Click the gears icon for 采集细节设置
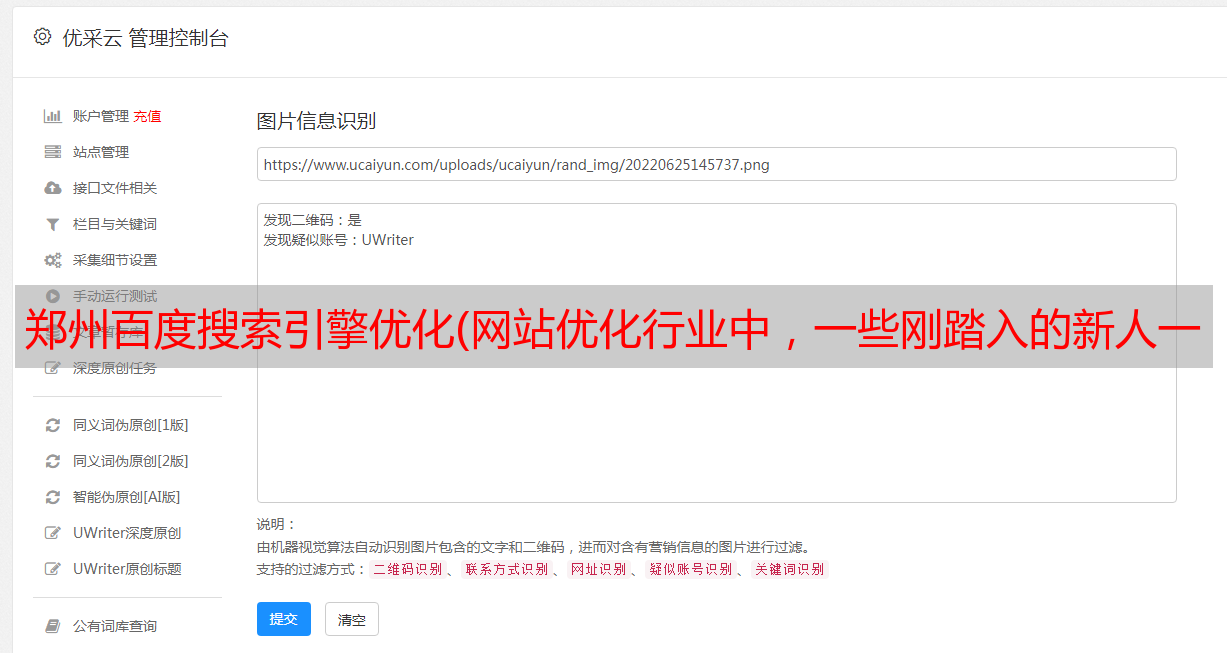The width and height of the screenshot is (1227, 653). click(x=53, y=260)
